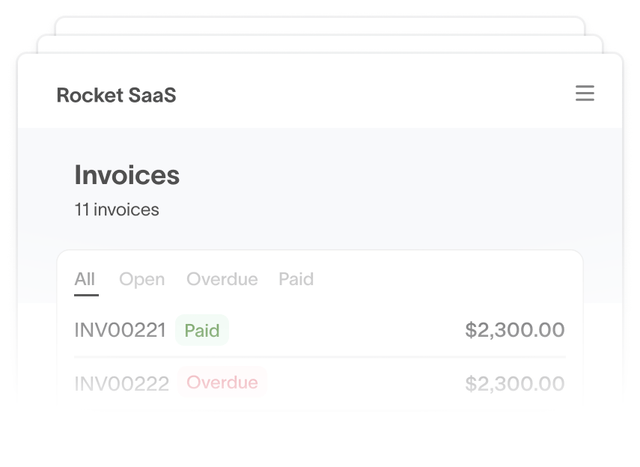The height and width of the screenshot is (467, 640).
Task: Select the All invoices tab
Action: click(85, 279)
